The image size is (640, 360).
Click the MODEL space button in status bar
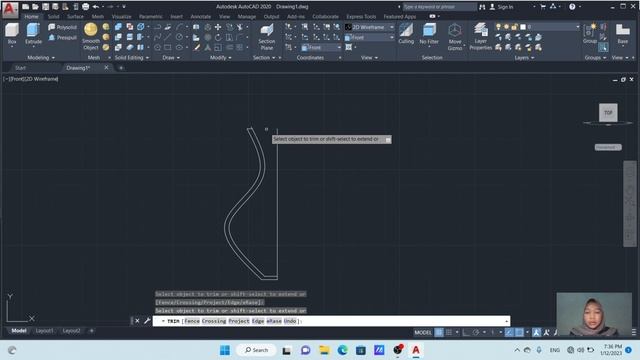[x=423, y=332]
